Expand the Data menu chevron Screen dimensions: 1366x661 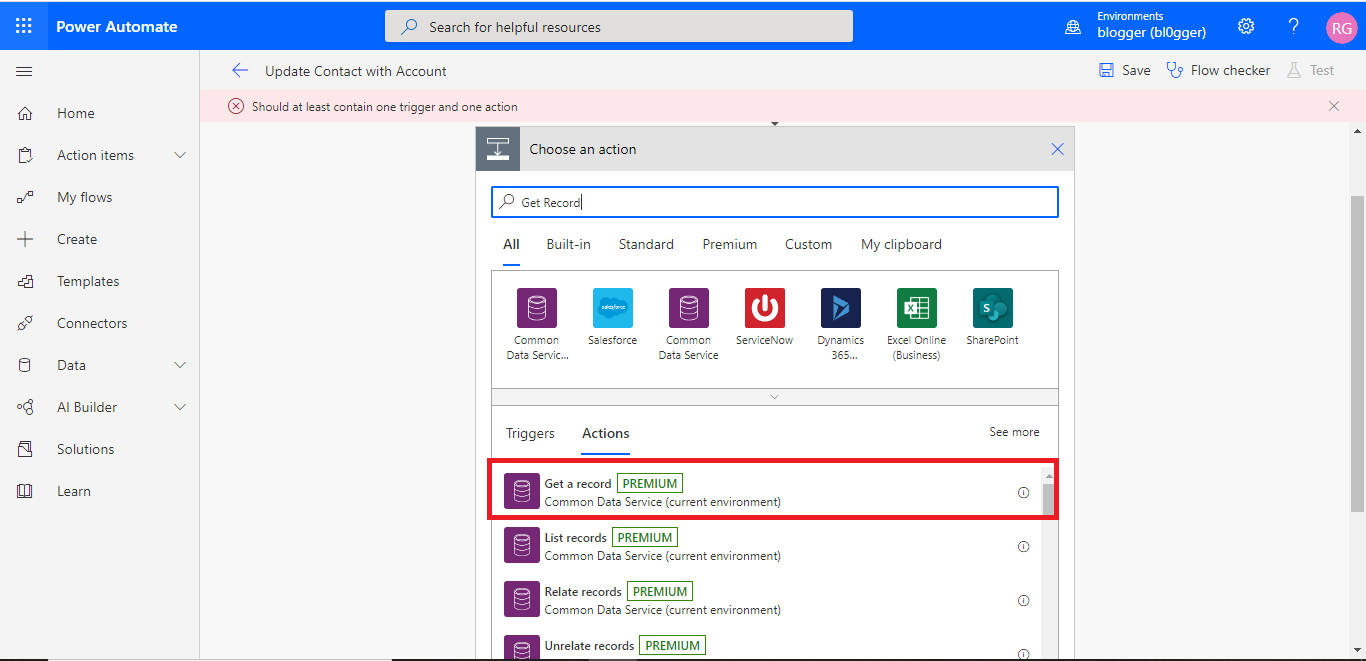pyautogui.click(x=180, y=365)
